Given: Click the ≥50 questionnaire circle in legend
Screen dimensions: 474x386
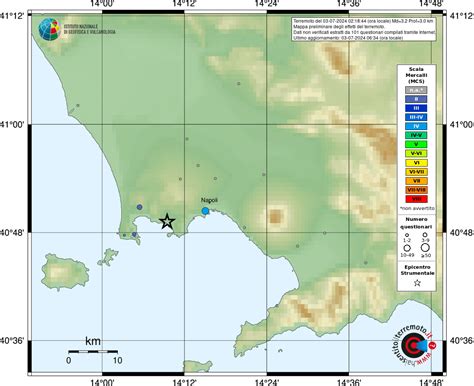Looking at the screenshot, I should 425,248.
